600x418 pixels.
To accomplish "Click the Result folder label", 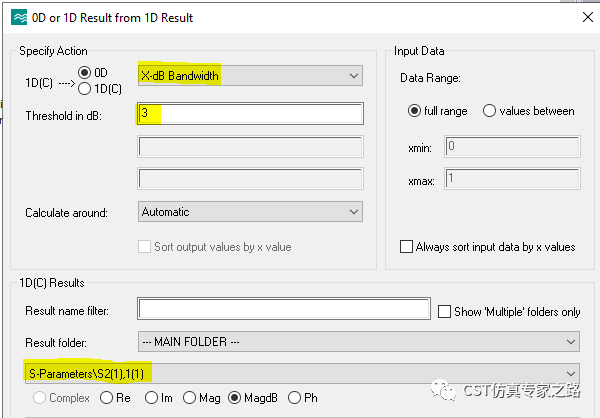I will pos(56,343).
